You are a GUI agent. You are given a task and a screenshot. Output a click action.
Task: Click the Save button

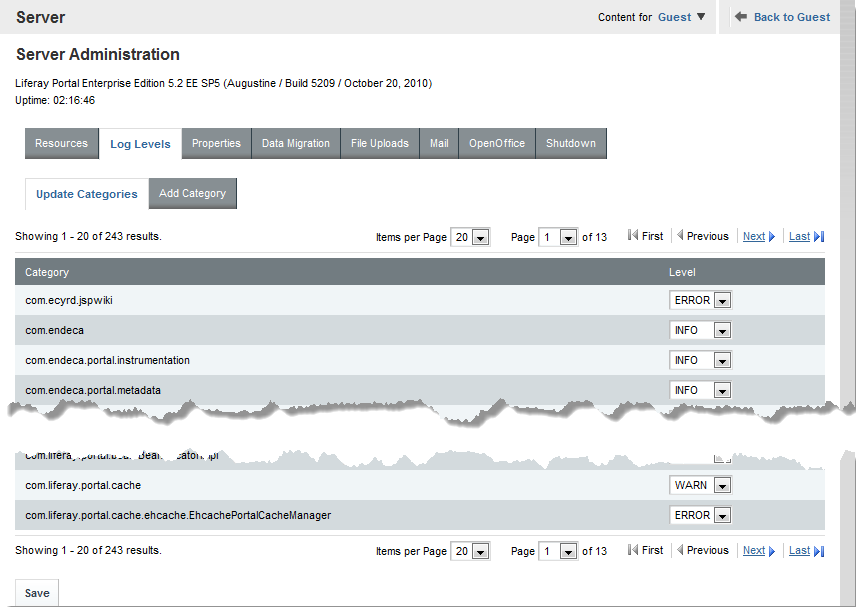tap(37, 593)
